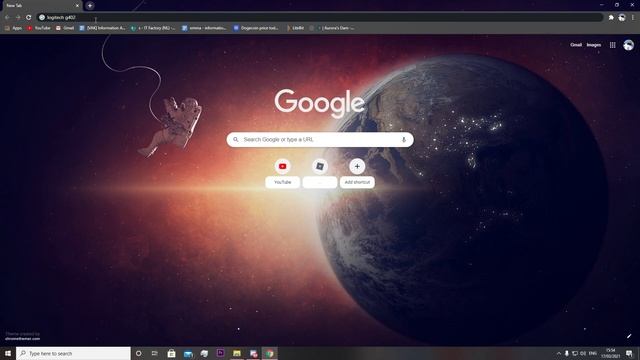Open the Images link at top right
Image resolution: width=640 pixels, height=360 pixels.
[x=594, y=45]
